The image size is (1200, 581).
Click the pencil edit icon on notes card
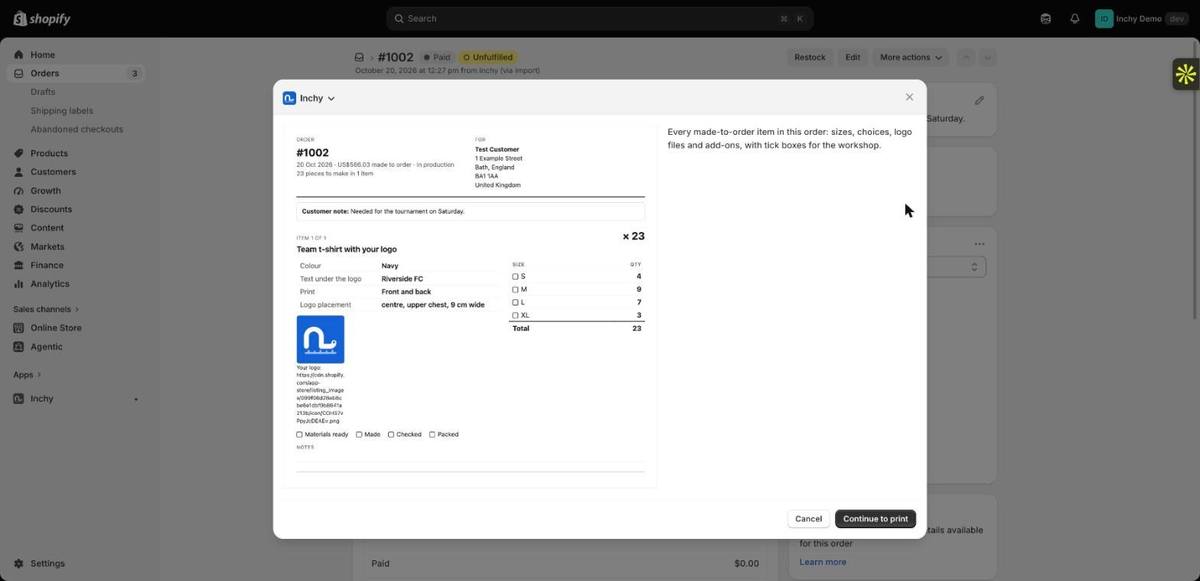tap(979, 100)
